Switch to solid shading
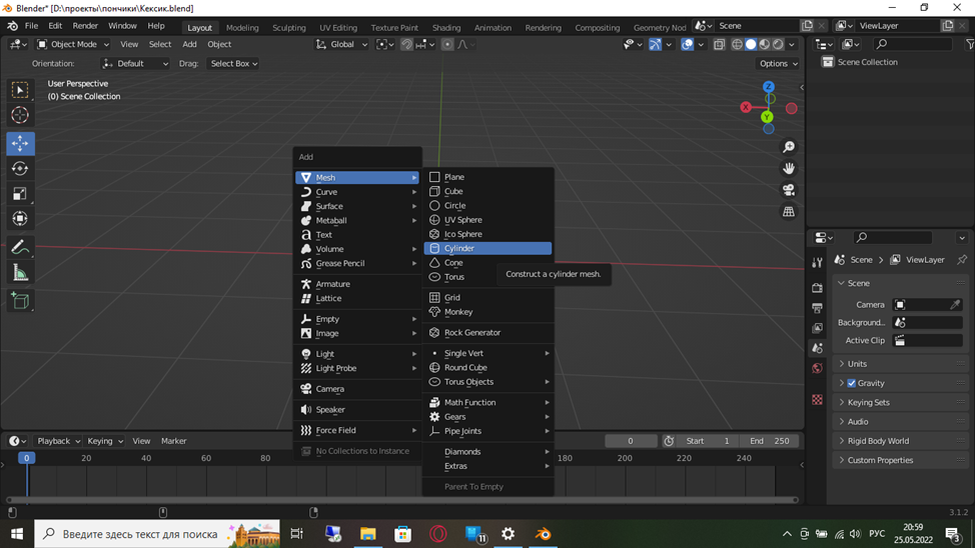The image size is (975, 548). click(x=751, y=44)
